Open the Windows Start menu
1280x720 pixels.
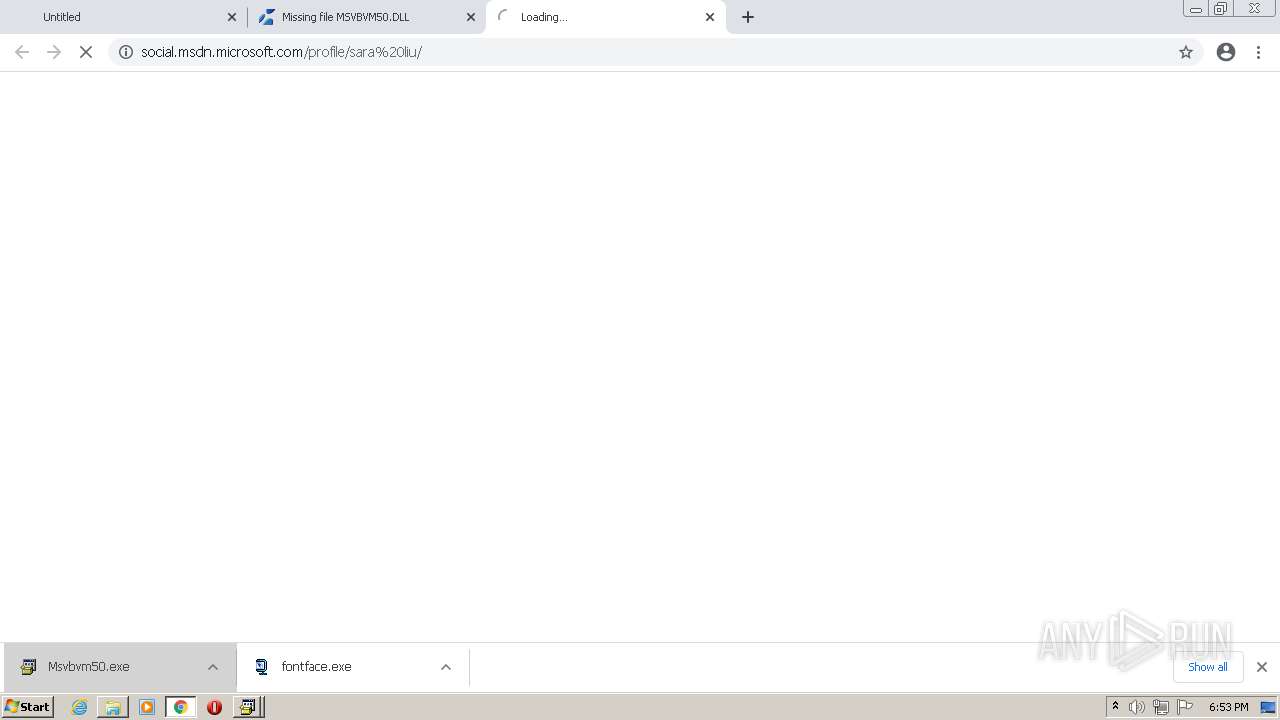28,707
